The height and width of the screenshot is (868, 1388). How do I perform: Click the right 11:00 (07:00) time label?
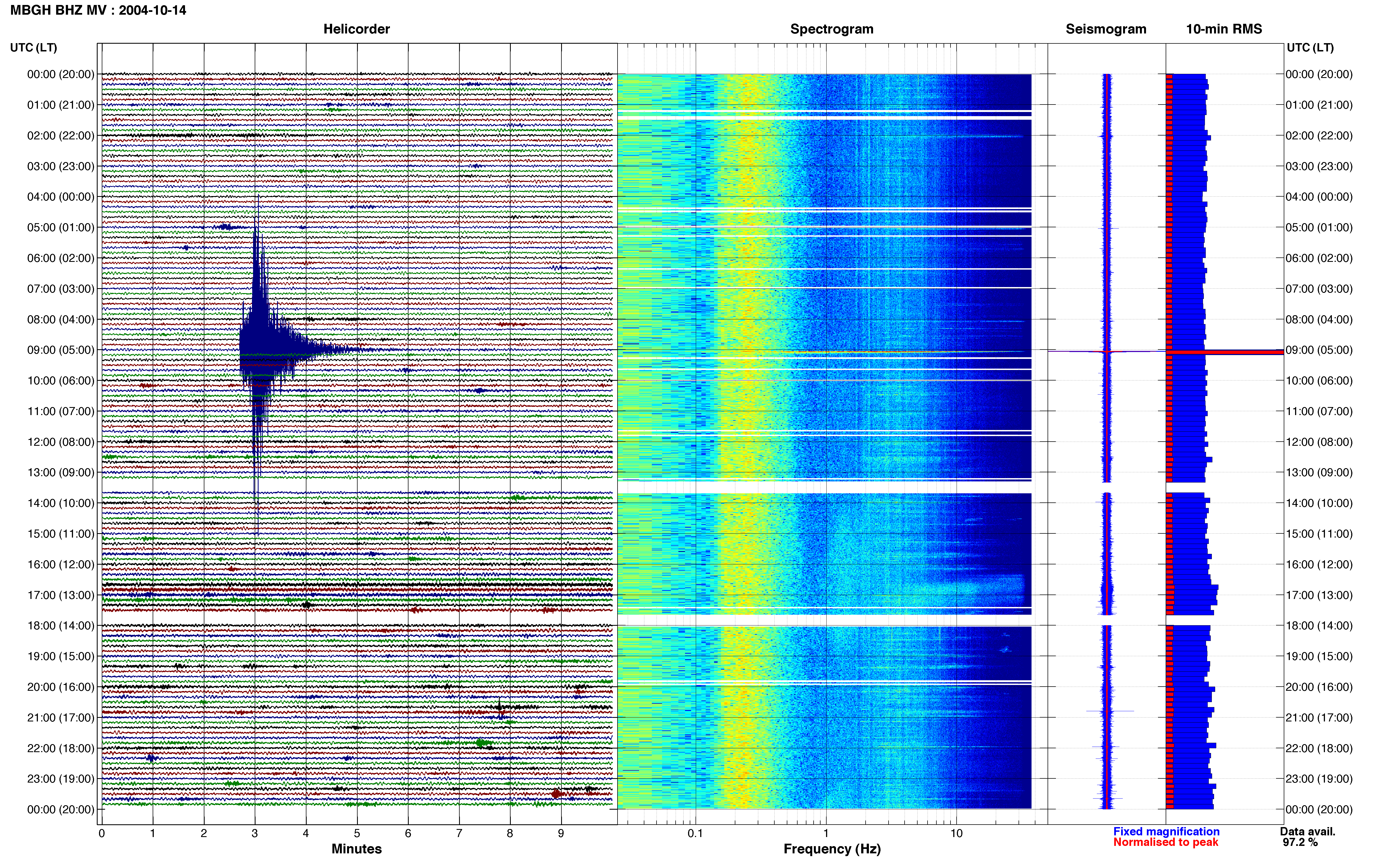coord(1319,411)
